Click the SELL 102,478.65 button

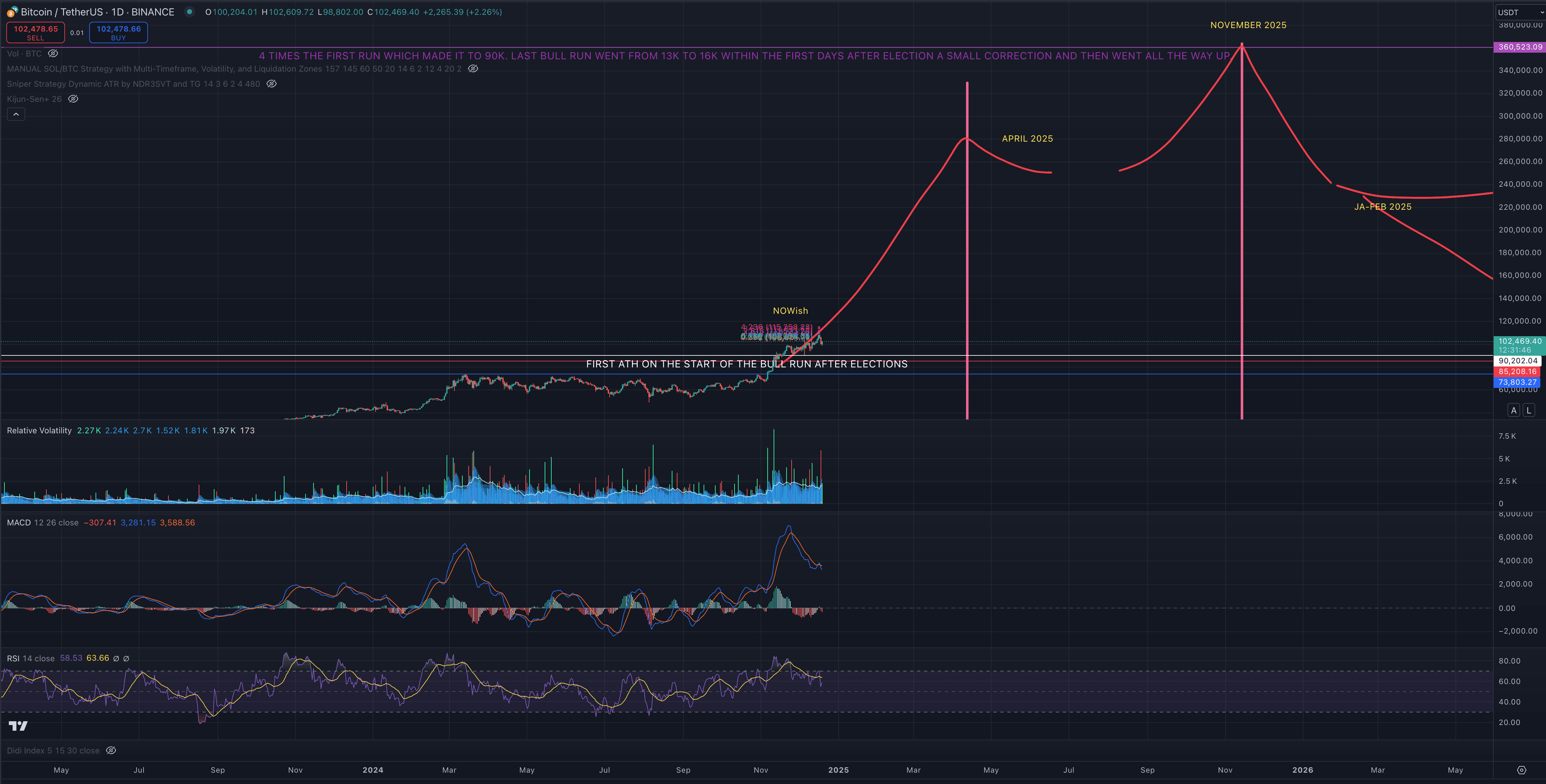point(35,32)
